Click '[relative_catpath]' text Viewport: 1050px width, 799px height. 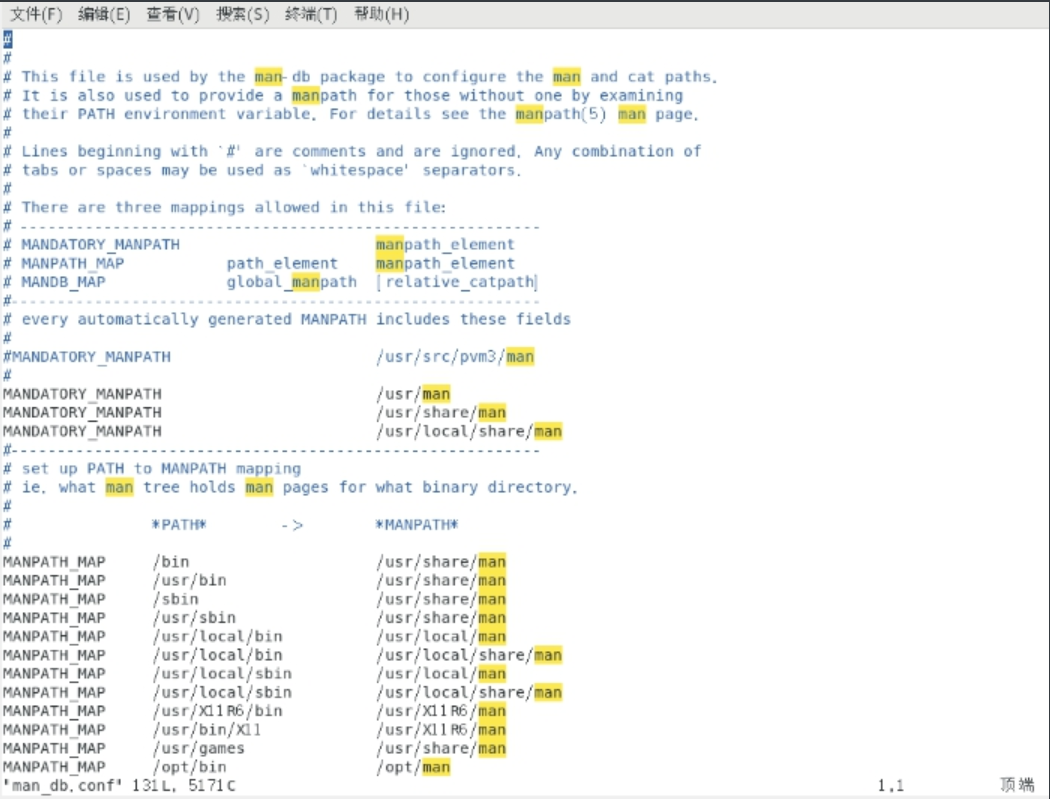[x=457, y=282]
